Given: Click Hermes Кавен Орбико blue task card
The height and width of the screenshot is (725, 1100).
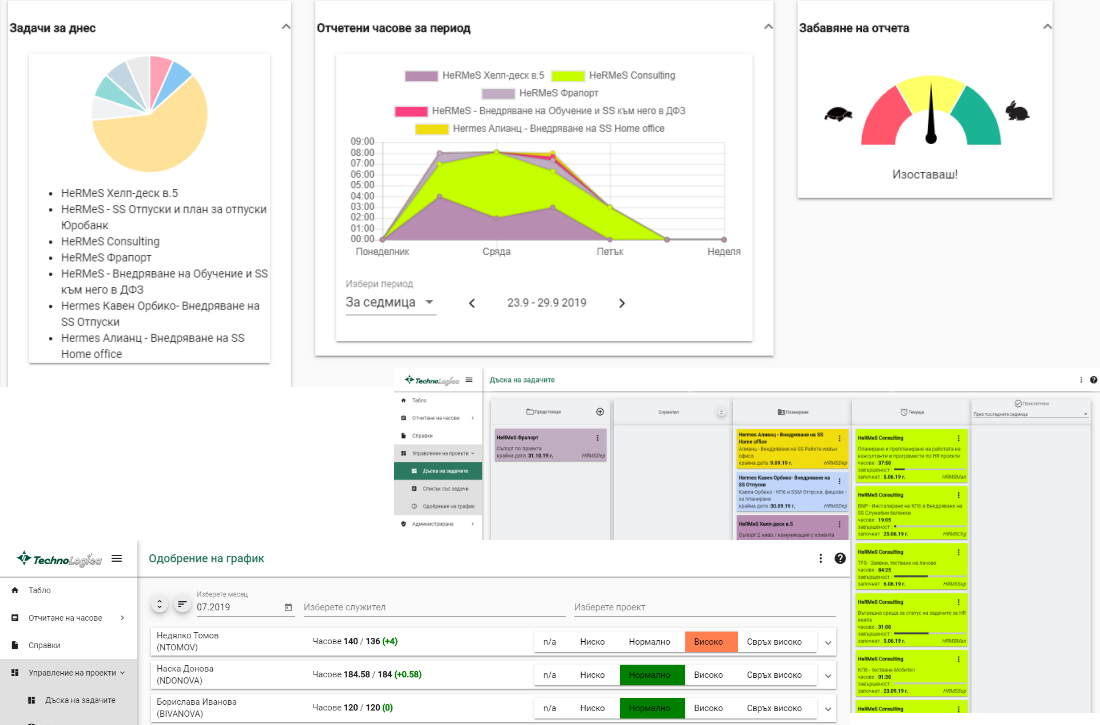Looking at the screenshot, I should point(792,491).
